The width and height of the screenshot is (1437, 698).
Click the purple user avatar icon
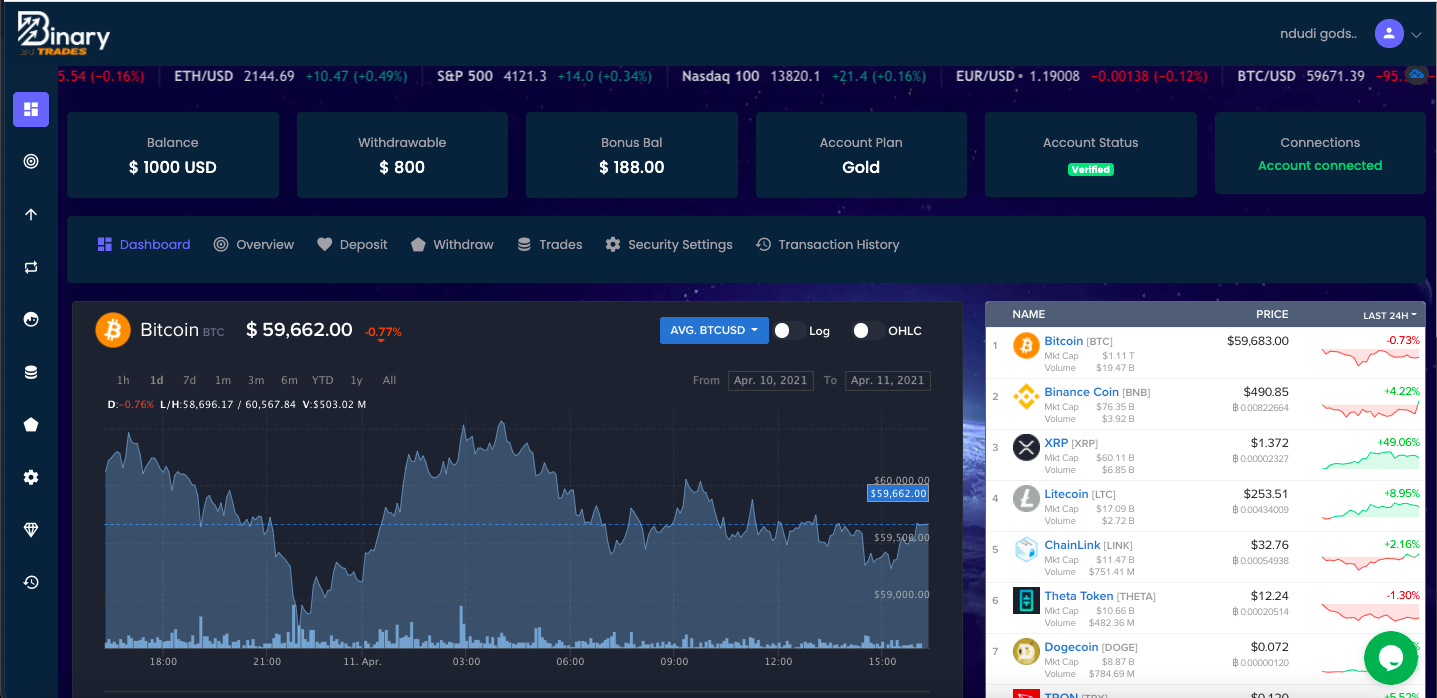[x=1389, y=34]
